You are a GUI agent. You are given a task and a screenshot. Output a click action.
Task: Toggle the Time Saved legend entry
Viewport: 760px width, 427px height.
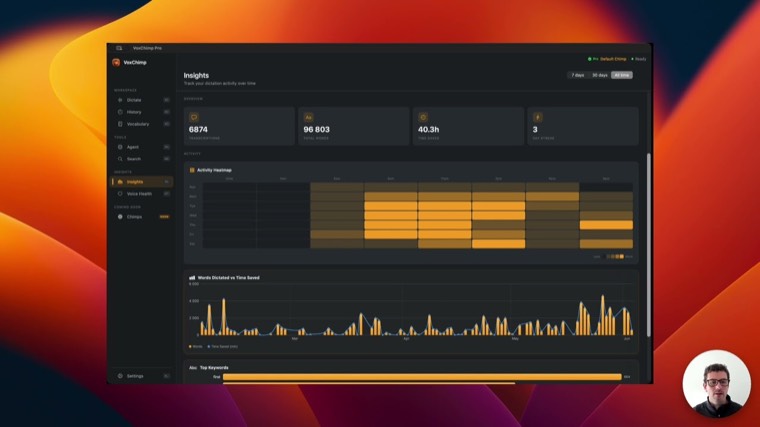[223, 347]
